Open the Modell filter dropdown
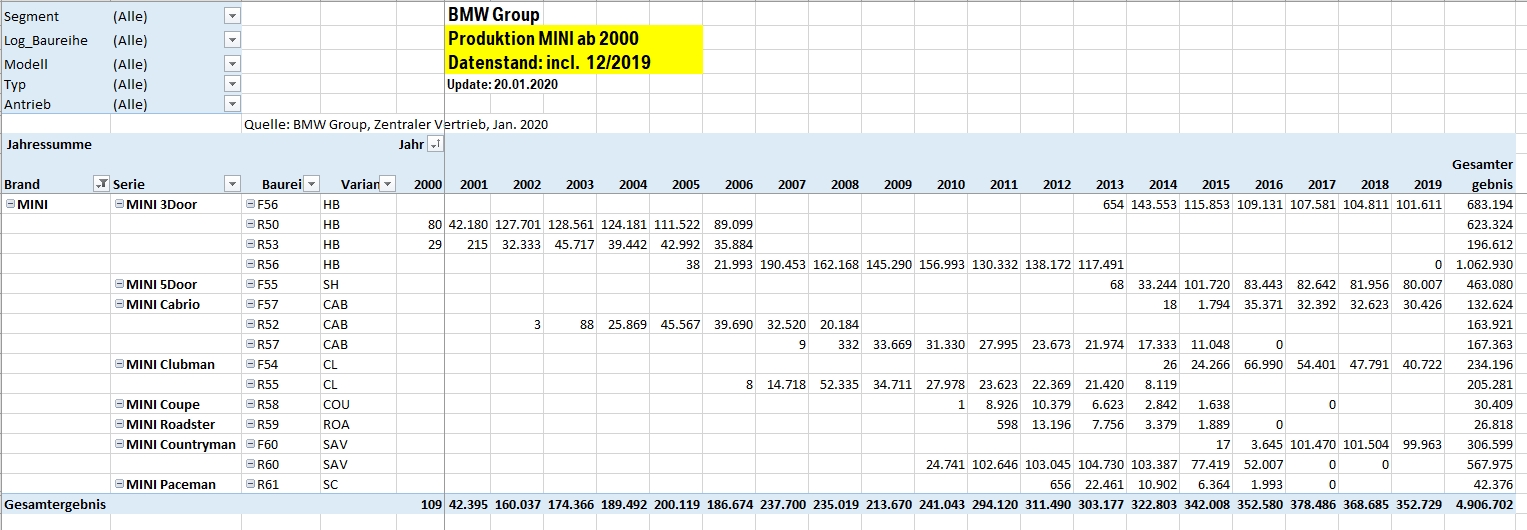The image size is (1527, 530). coord(232,64)
